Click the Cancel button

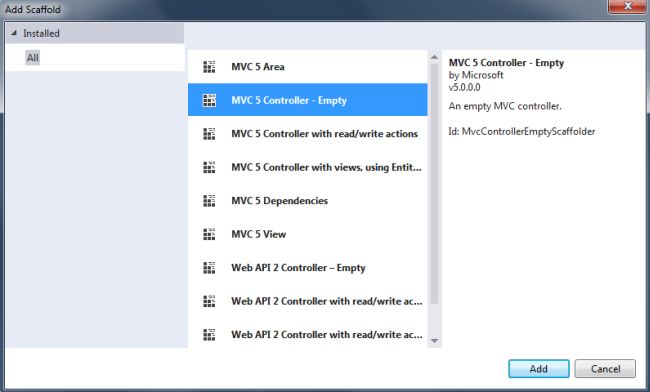point(605,368)
